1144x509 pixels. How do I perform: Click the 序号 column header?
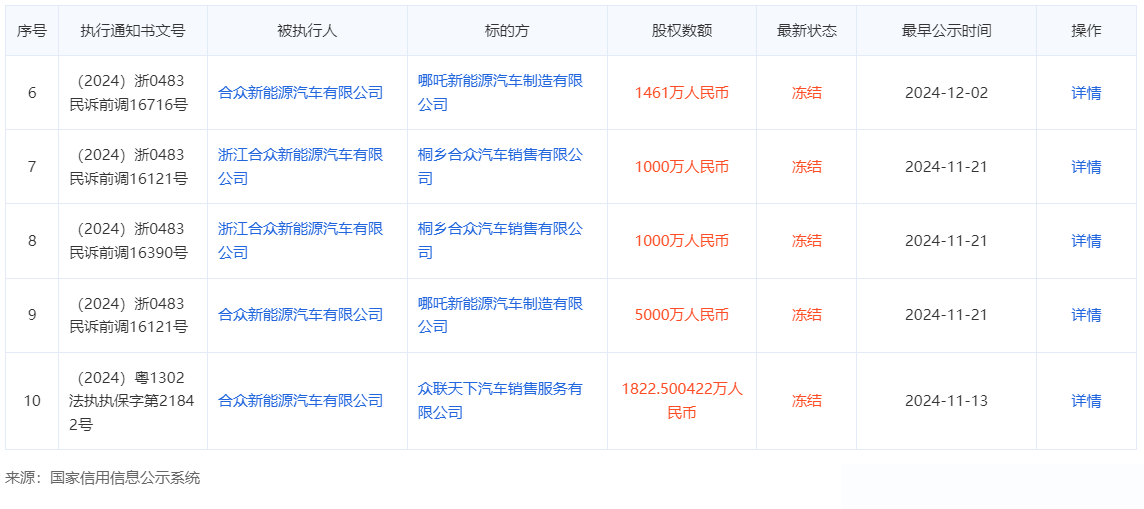(32, 31)
